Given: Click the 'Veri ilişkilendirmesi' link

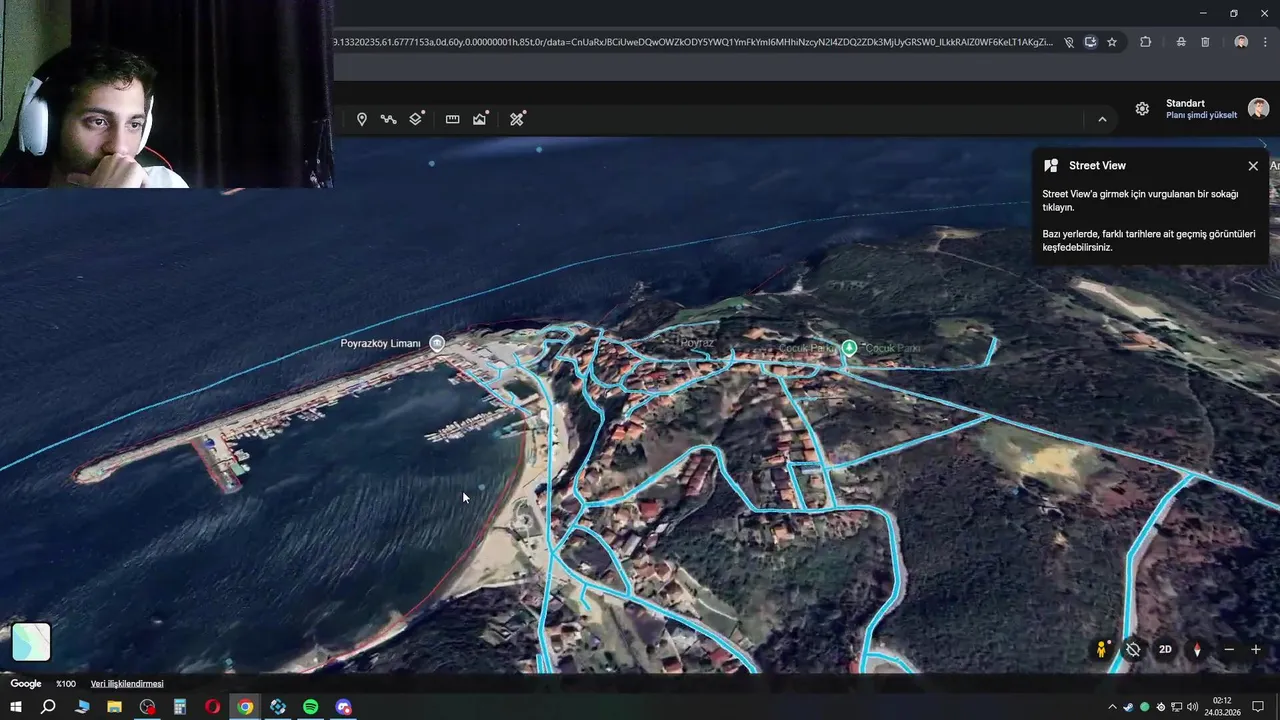Looking at the screenshot, I should (127, 684).
